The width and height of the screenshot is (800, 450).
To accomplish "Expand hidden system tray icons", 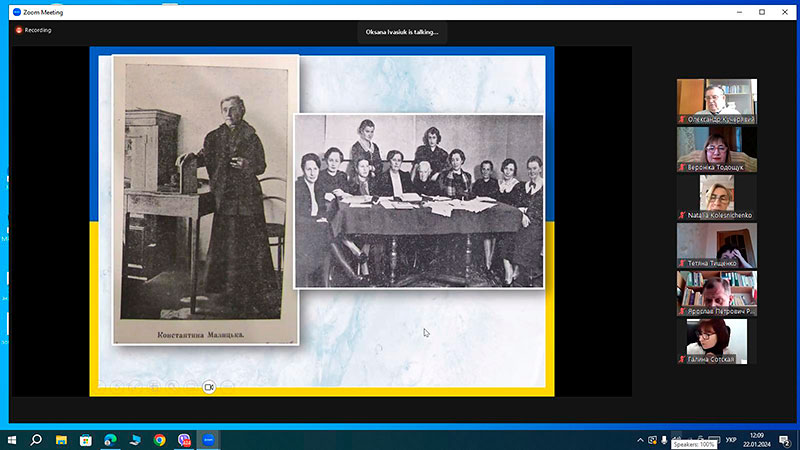I will coord(640,440).
